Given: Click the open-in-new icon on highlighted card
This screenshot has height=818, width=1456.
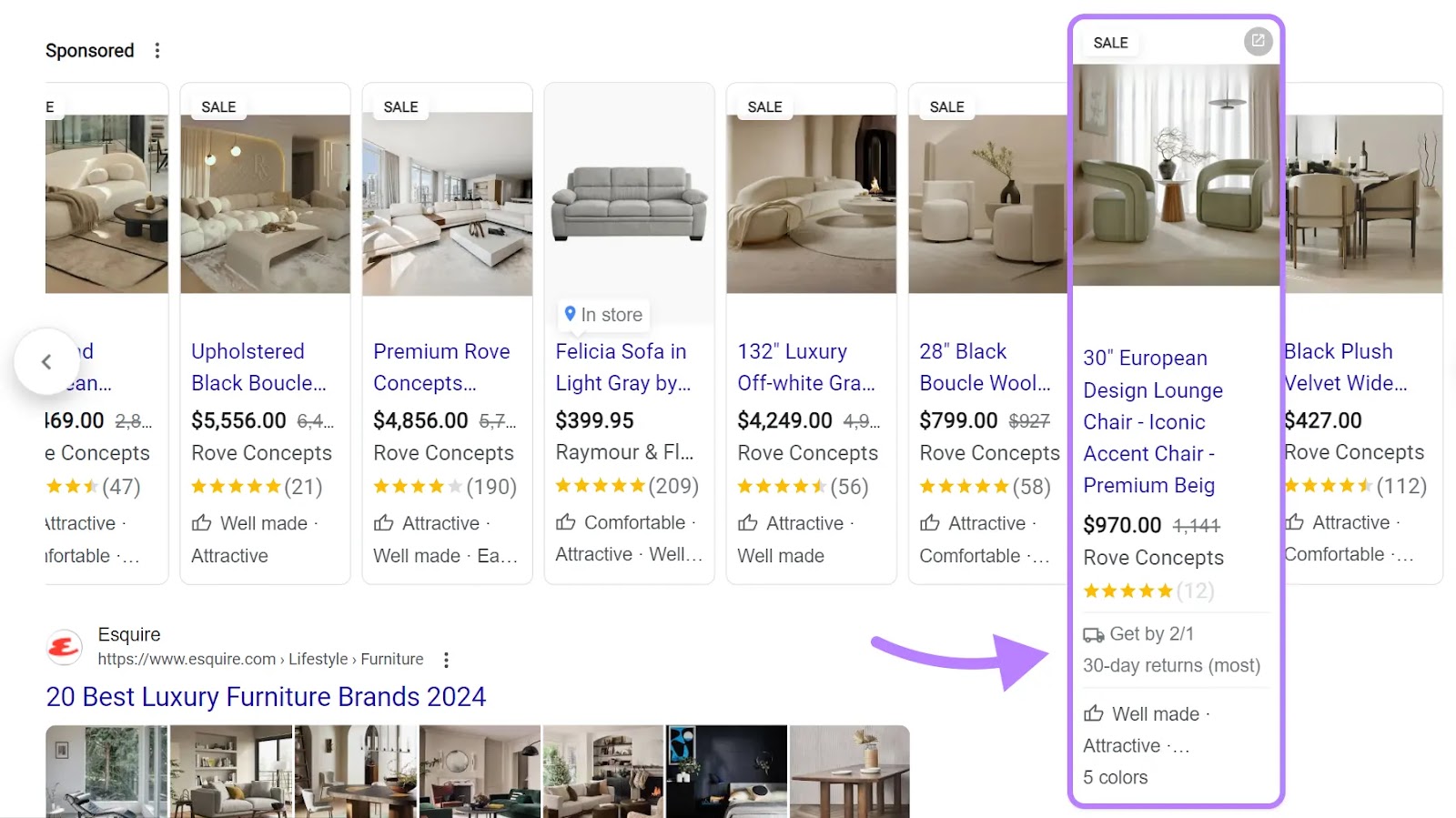Looking at the screenshot, I should pyautogui.click(x=1258, y=41).
